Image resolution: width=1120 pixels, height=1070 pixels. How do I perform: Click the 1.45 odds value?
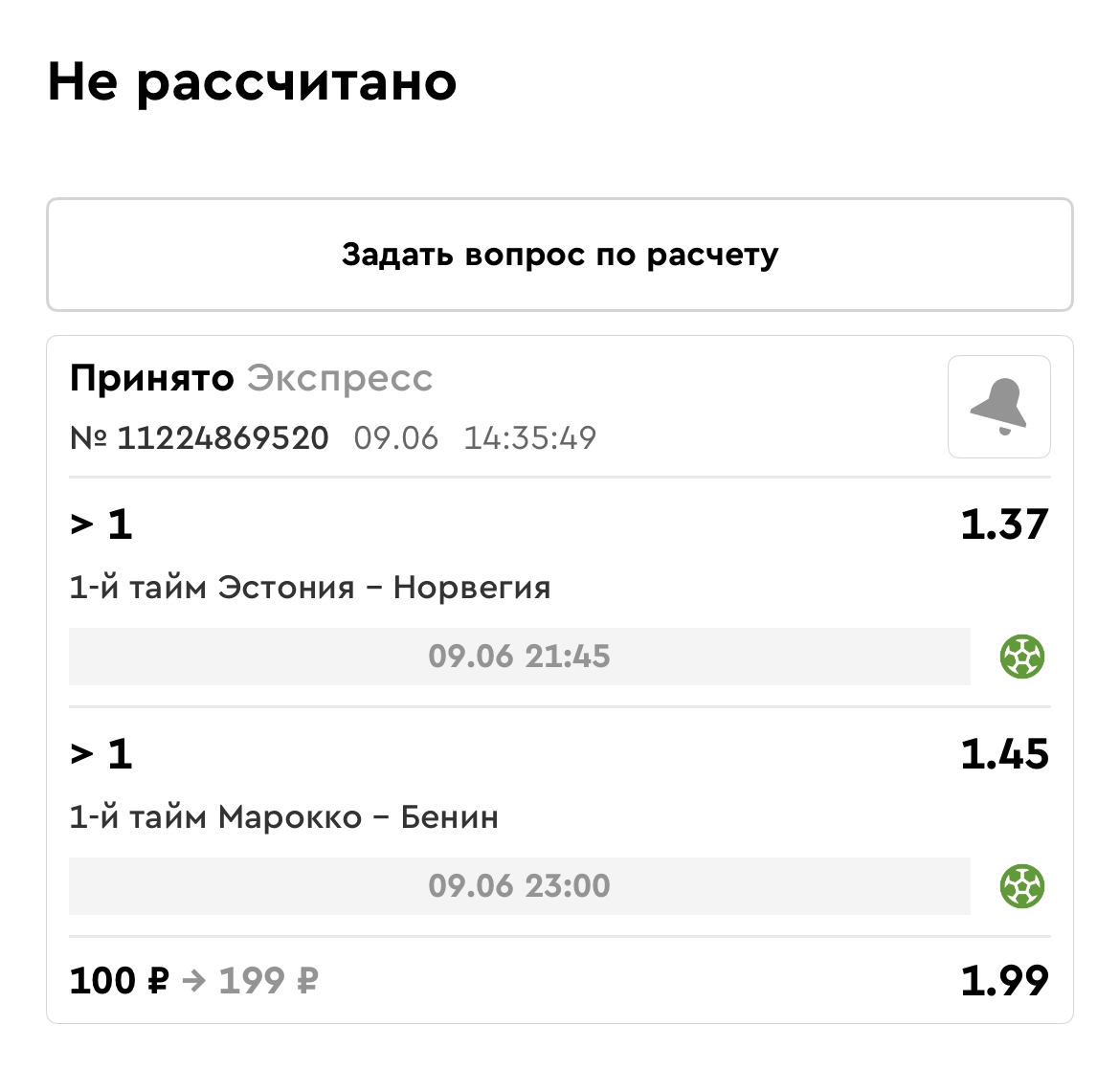1004,754
